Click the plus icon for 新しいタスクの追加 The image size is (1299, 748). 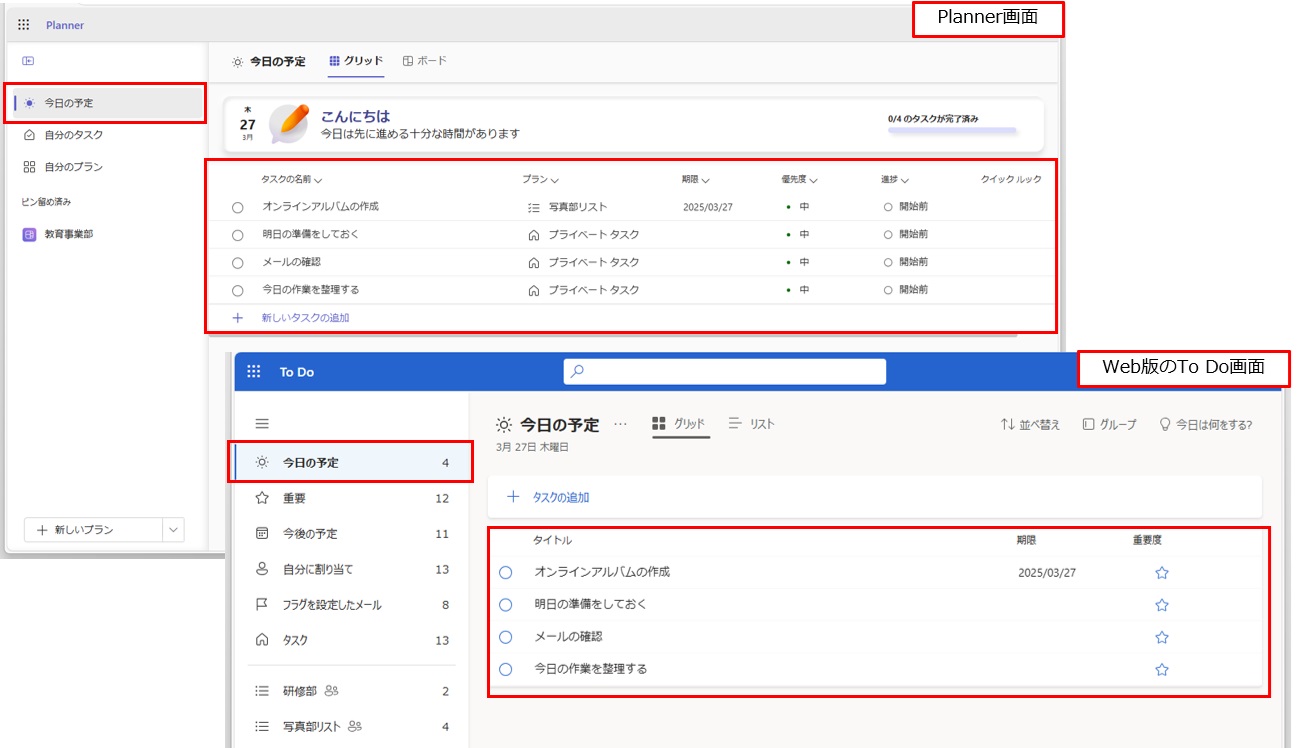tap(238, 318)
